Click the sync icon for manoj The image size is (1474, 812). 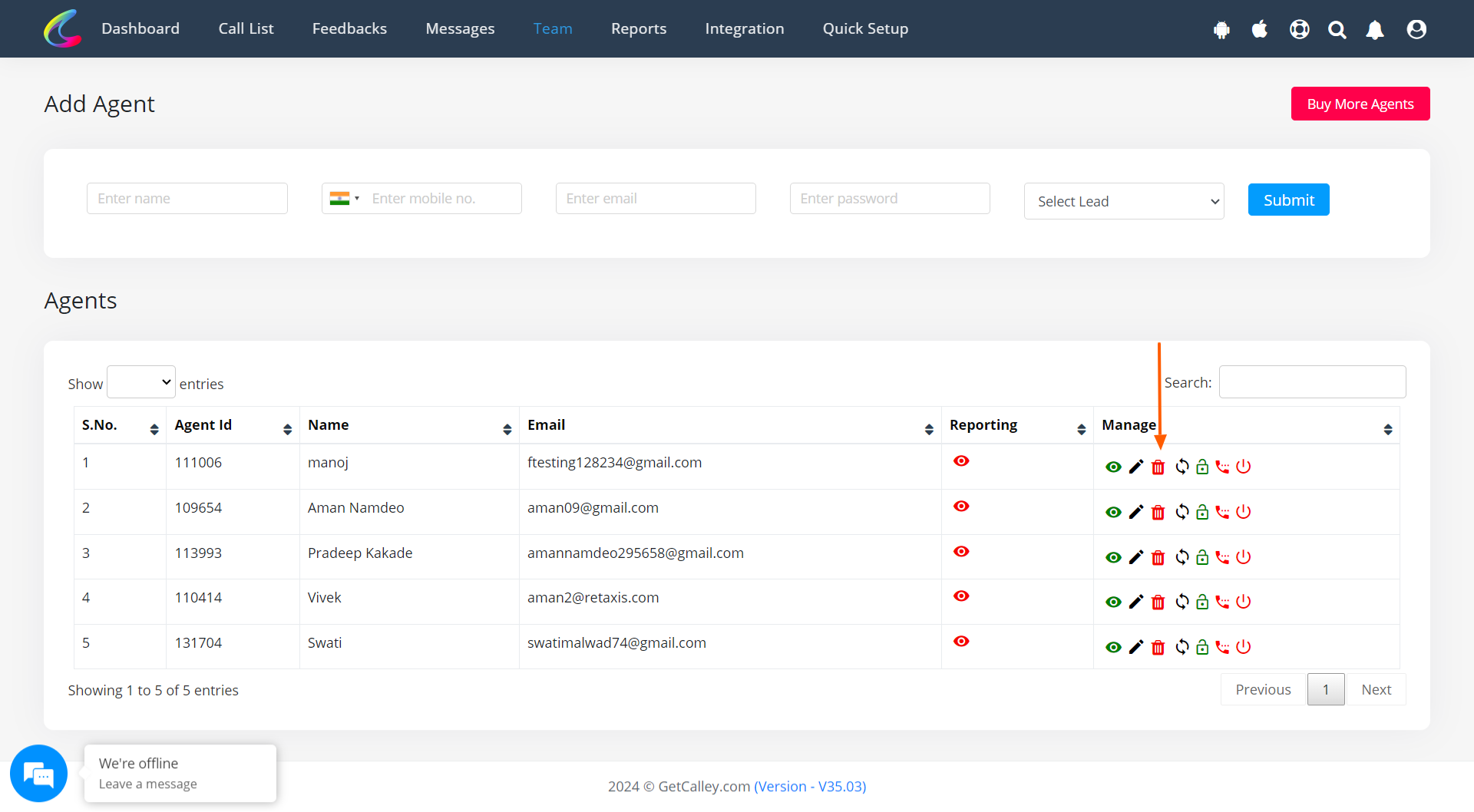coord(1182,467)
